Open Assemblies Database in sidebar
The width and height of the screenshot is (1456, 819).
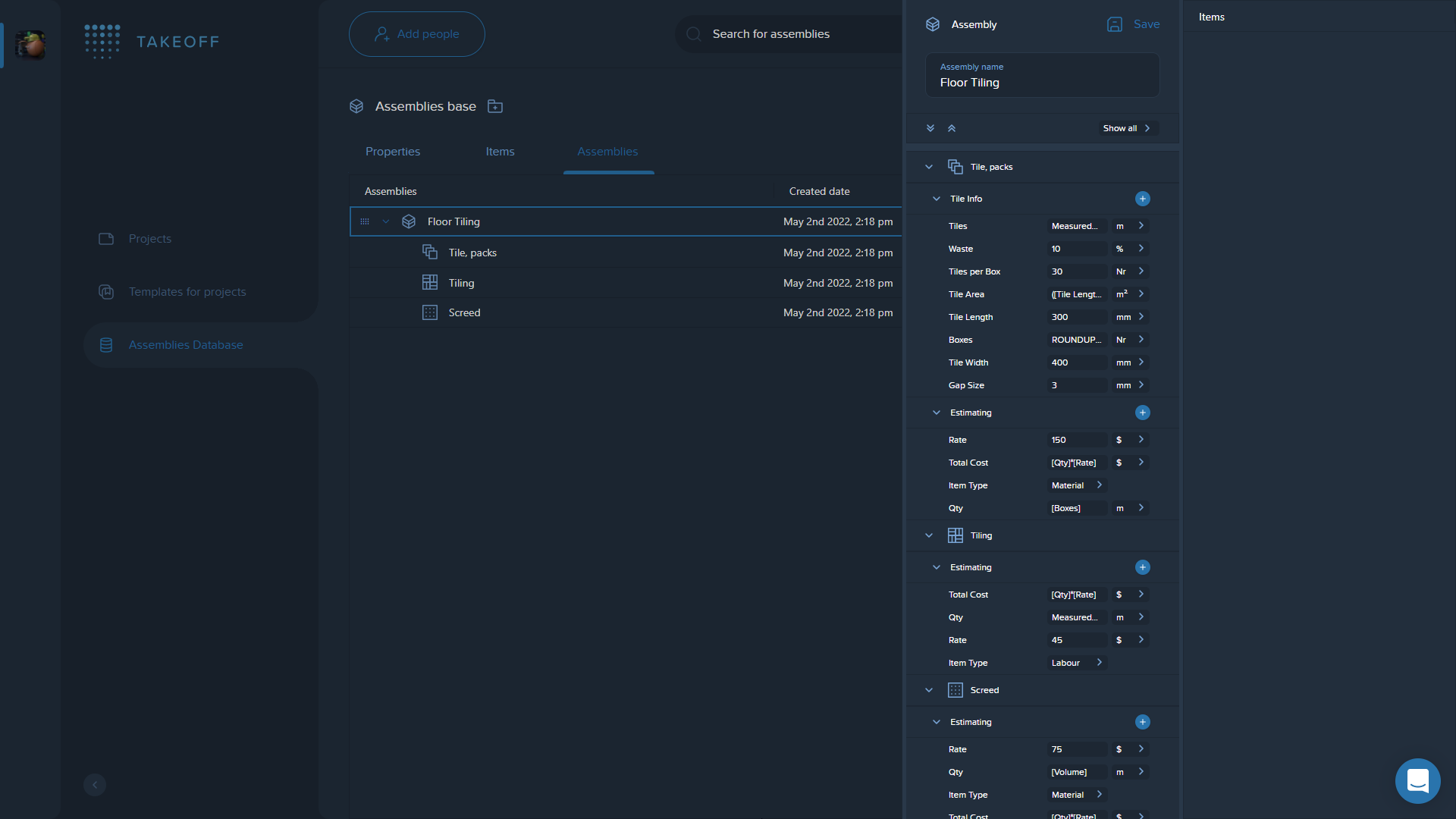tap(186, 345)
